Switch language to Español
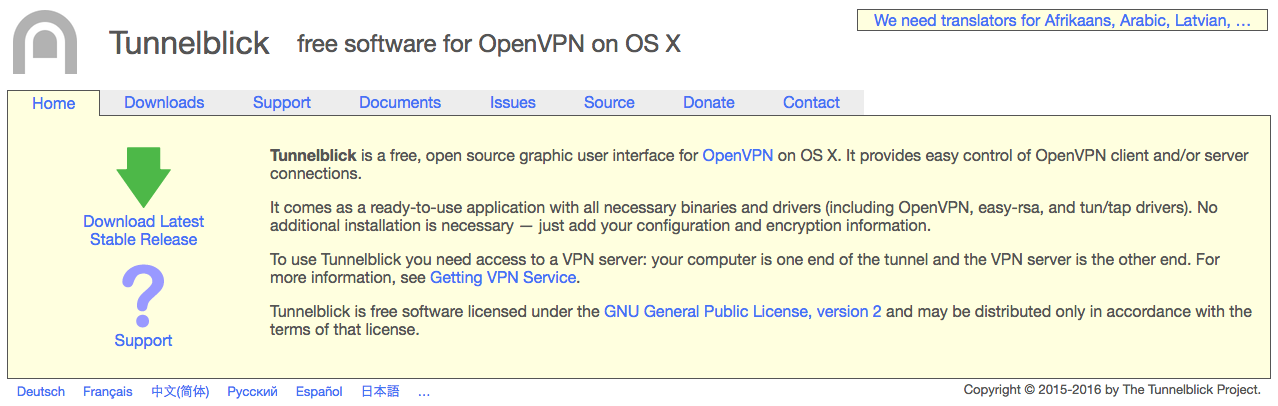This screenshot has width=1278, height=406. [x=319, y=391]
